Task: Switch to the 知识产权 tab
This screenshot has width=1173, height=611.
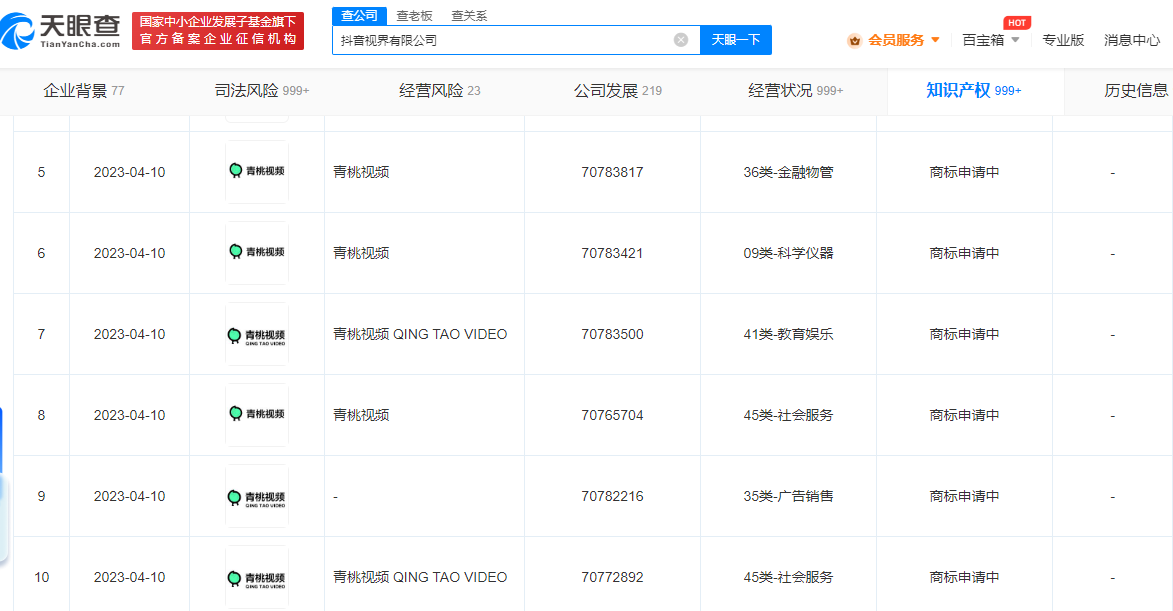Action: tap(974, 91)
